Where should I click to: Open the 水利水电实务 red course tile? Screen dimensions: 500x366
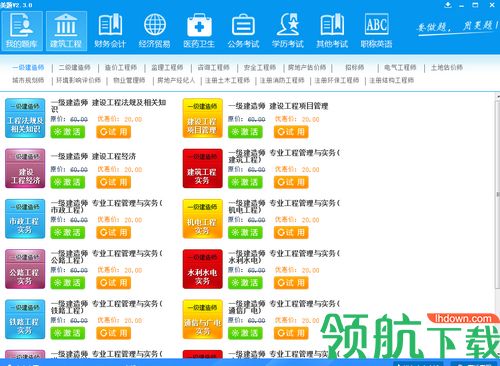pos(203,269)
